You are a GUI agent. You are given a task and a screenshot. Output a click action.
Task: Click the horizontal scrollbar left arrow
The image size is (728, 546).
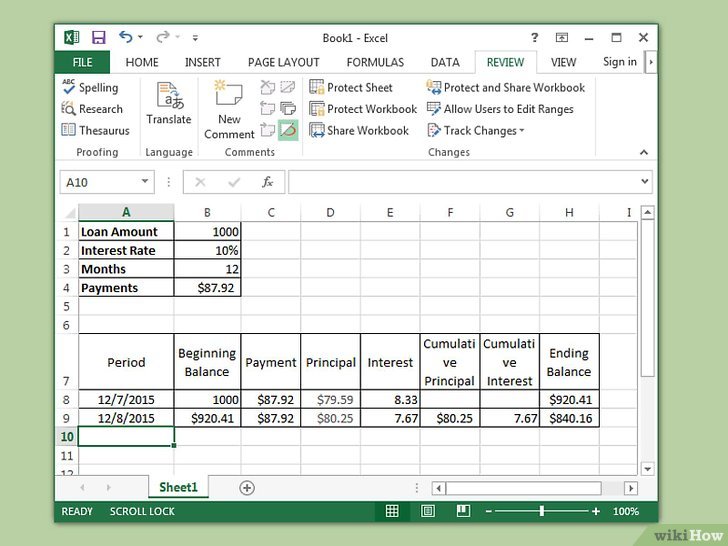[439, 488]
